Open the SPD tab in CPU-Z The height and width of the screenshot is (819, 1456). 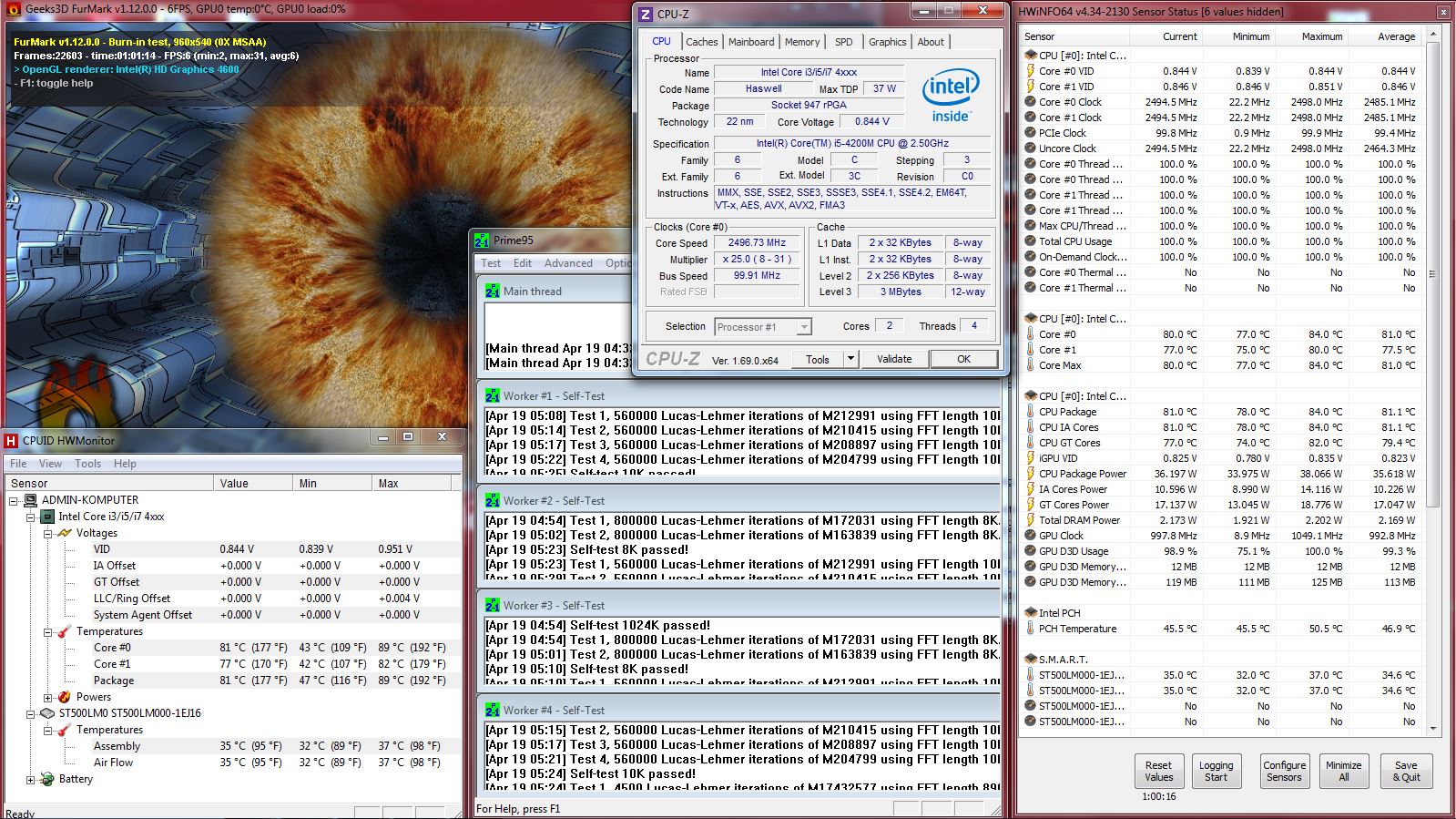pos(844,42)
